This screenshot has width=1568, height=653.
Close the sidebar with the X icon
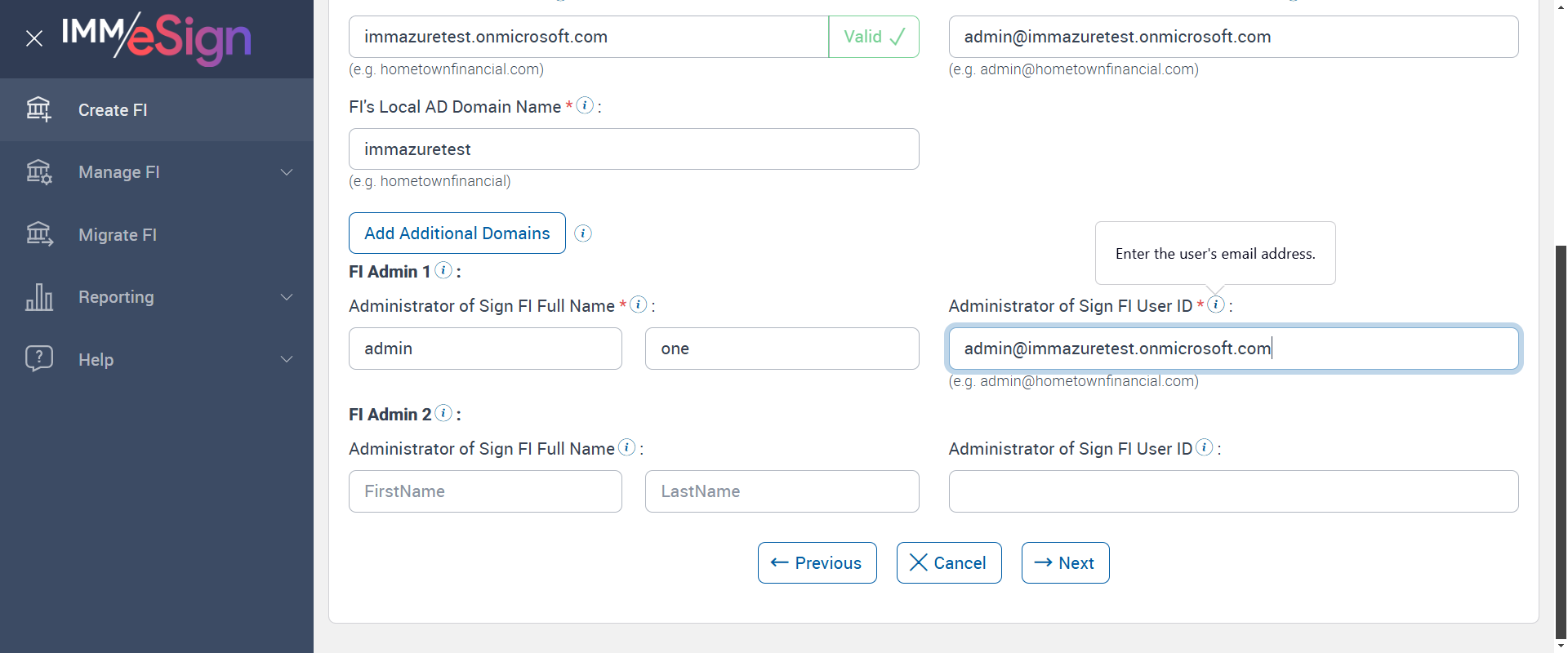pos(34,38)
